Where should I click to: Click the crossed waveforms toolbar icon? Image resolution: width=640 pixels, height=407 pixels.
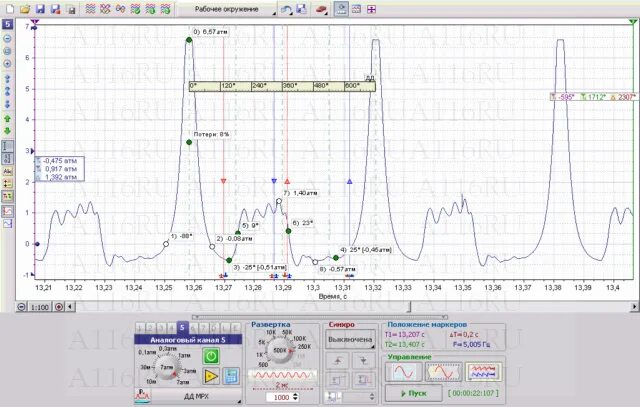coord(105,9)
